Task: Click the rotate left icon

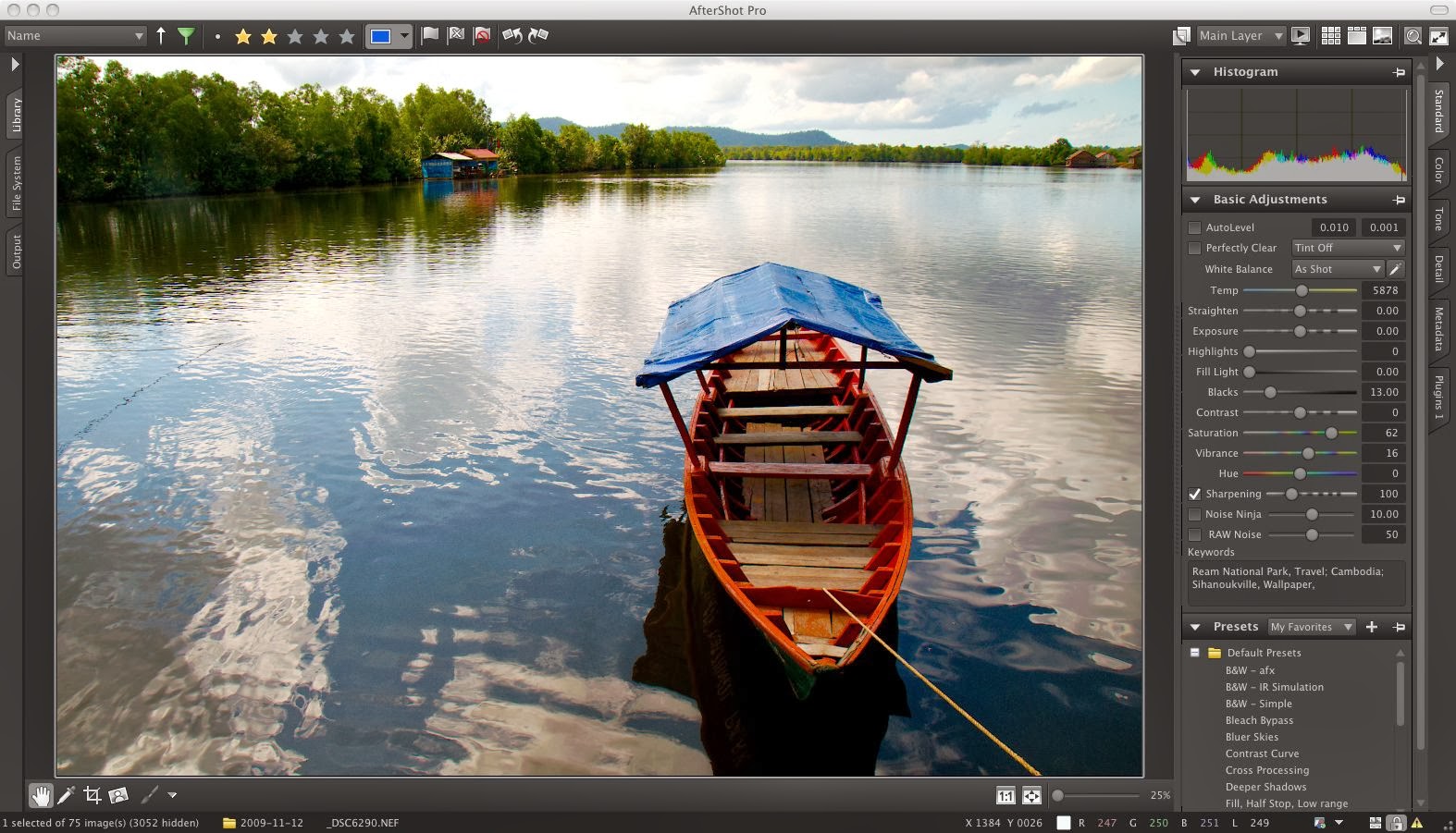Action: (x=512, y=36)
